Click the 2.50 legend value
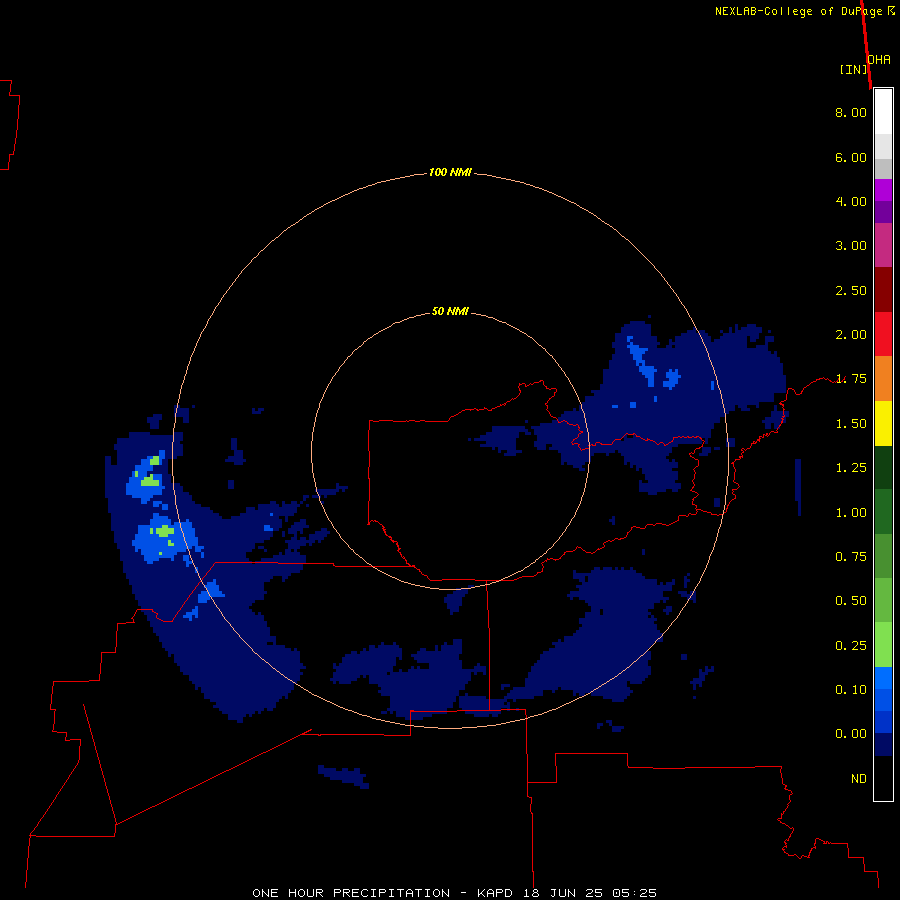Image resolution: width=900 pixels, height=900 pixels. pos(851,290)
